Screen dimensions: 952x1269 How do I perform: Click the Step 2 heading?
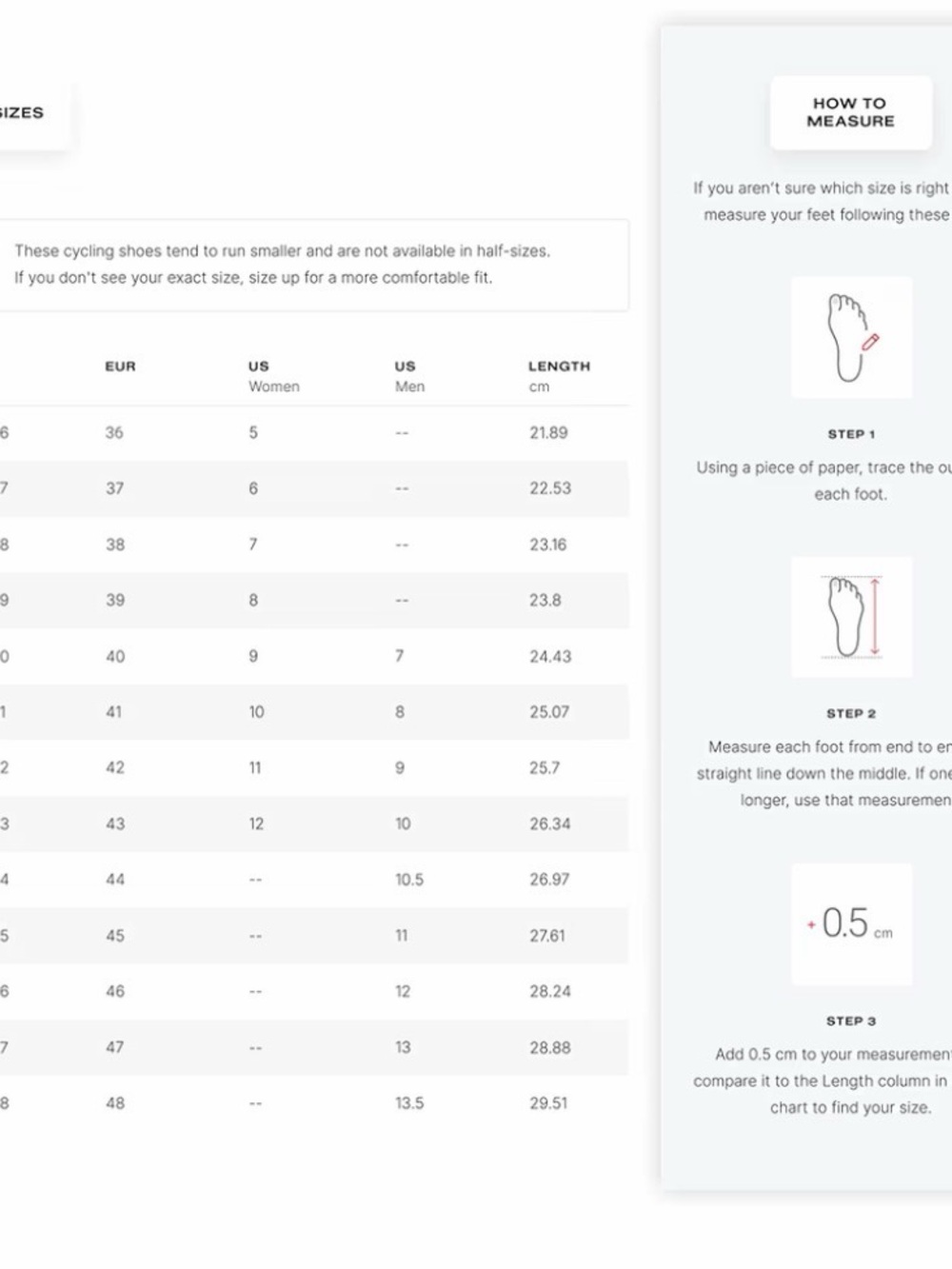coord(851,713)
